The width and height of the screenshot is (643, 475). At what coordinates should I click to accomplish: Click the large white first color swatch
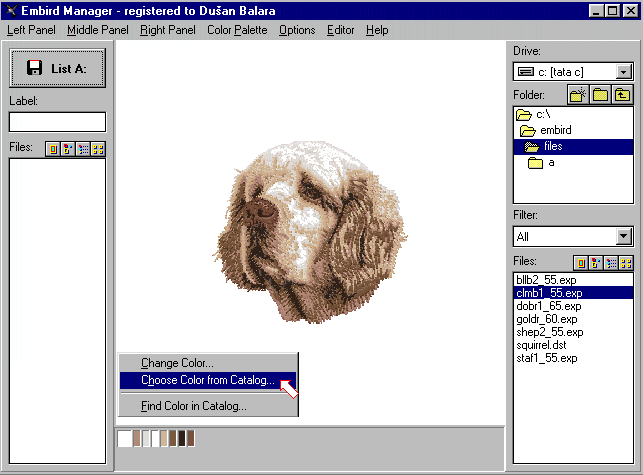pos(125,438)
